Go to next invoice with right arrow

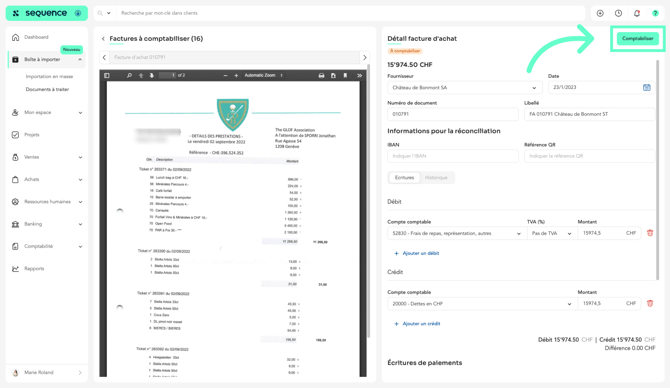(364, 57)
